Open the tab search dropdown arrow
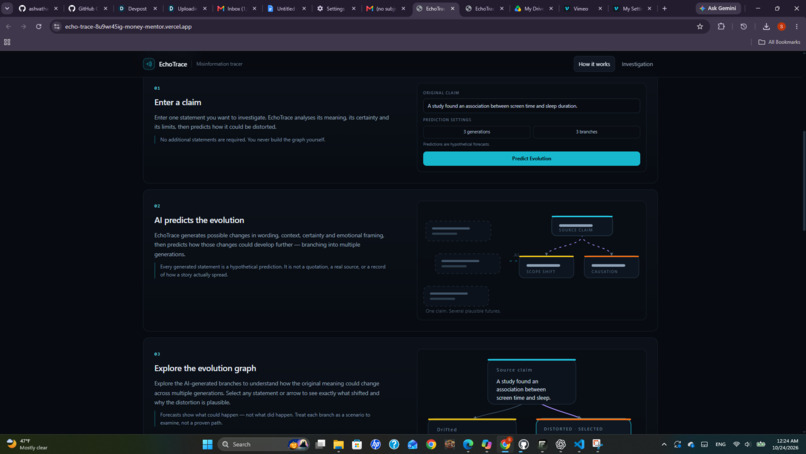The image size is (806, 454). click(7, 8)
